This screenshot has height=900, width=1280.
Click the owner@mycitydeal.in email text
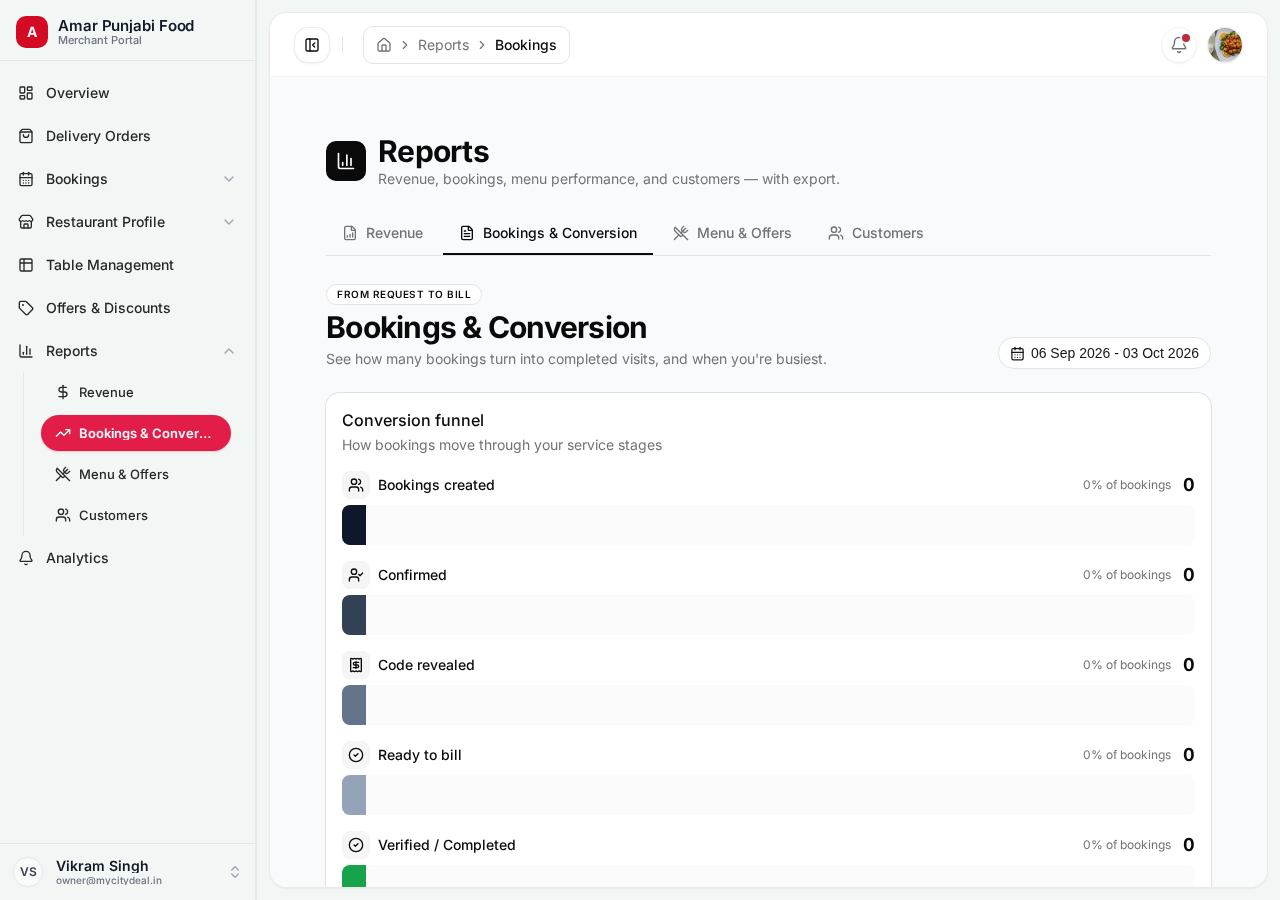pyautogui.click(x=109, y=881)
